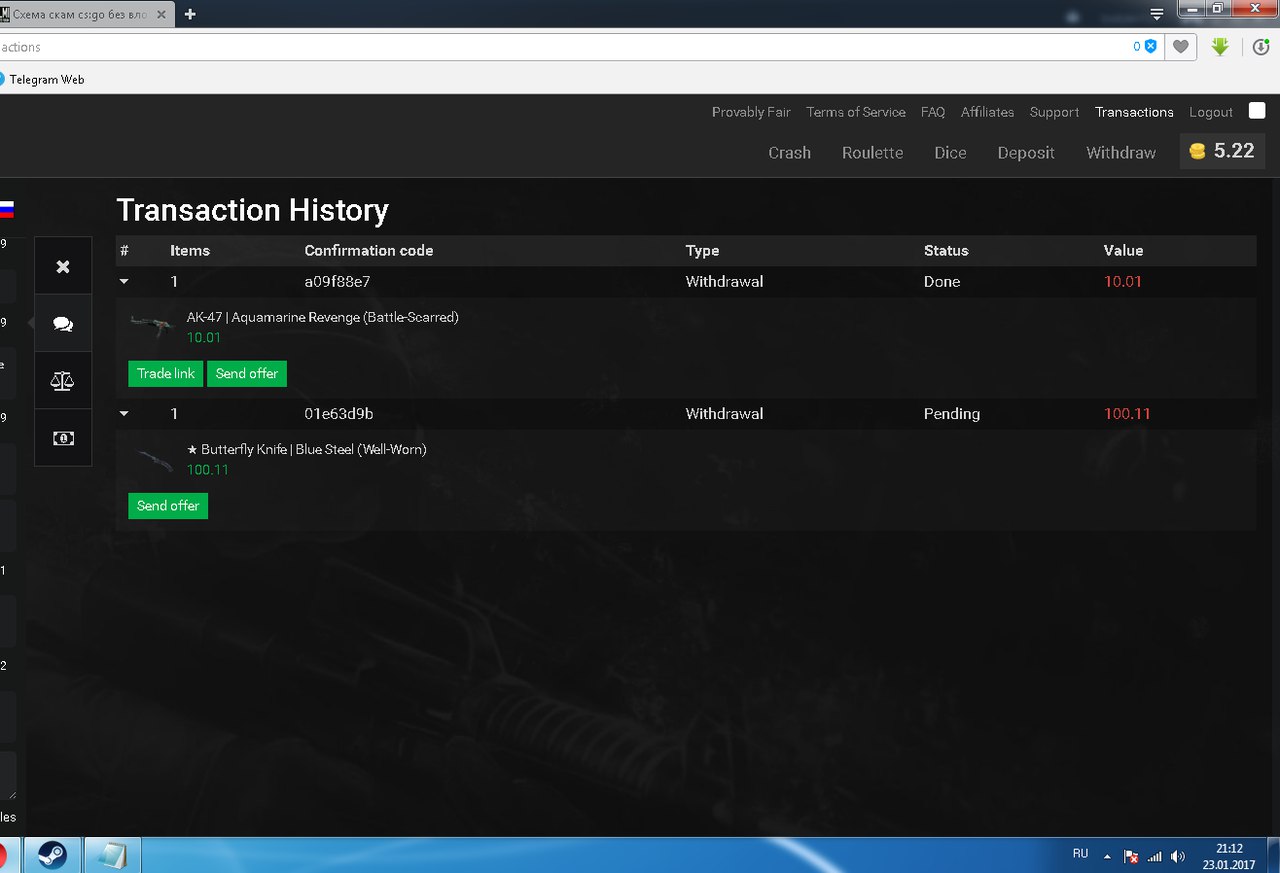Screen dimensions: 1280x873
Task: Open a new browser tab
Action: 190,14
